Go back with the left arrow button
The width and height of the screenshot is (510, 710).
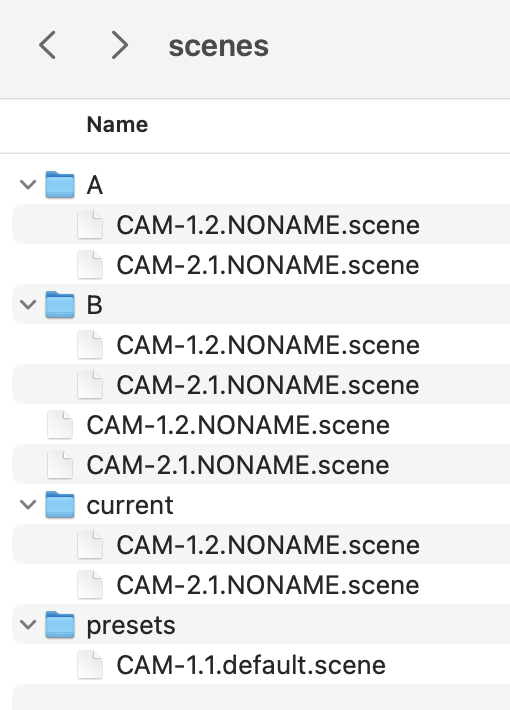coord(48,45)
